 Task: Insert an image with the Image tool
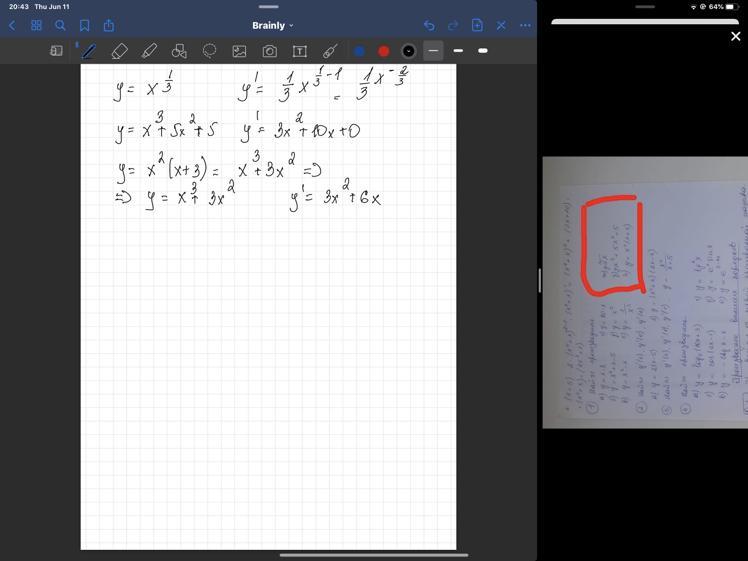point(239,51)
